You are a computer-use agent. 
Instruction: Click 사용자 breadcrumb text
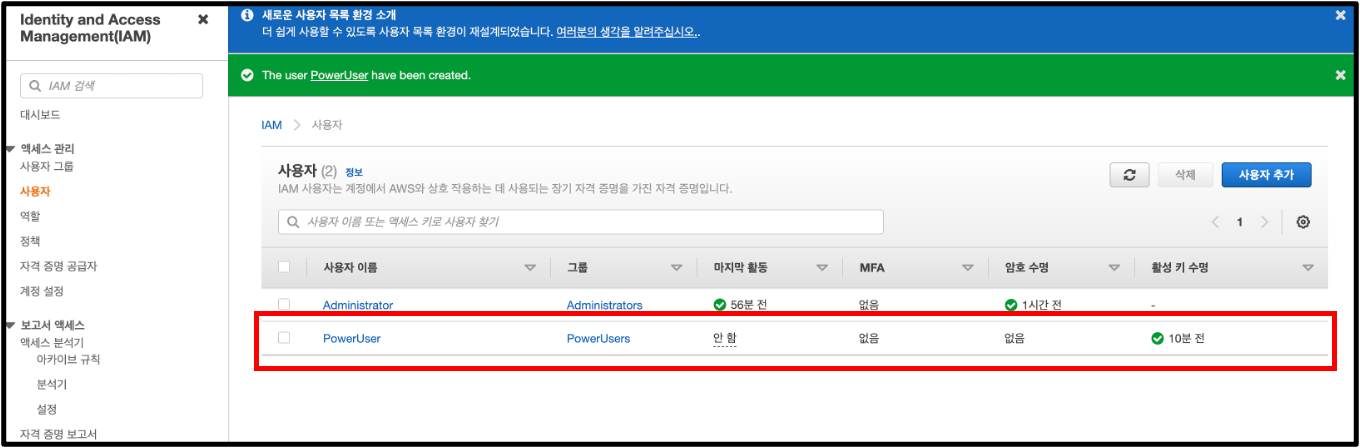pos(327,125)
